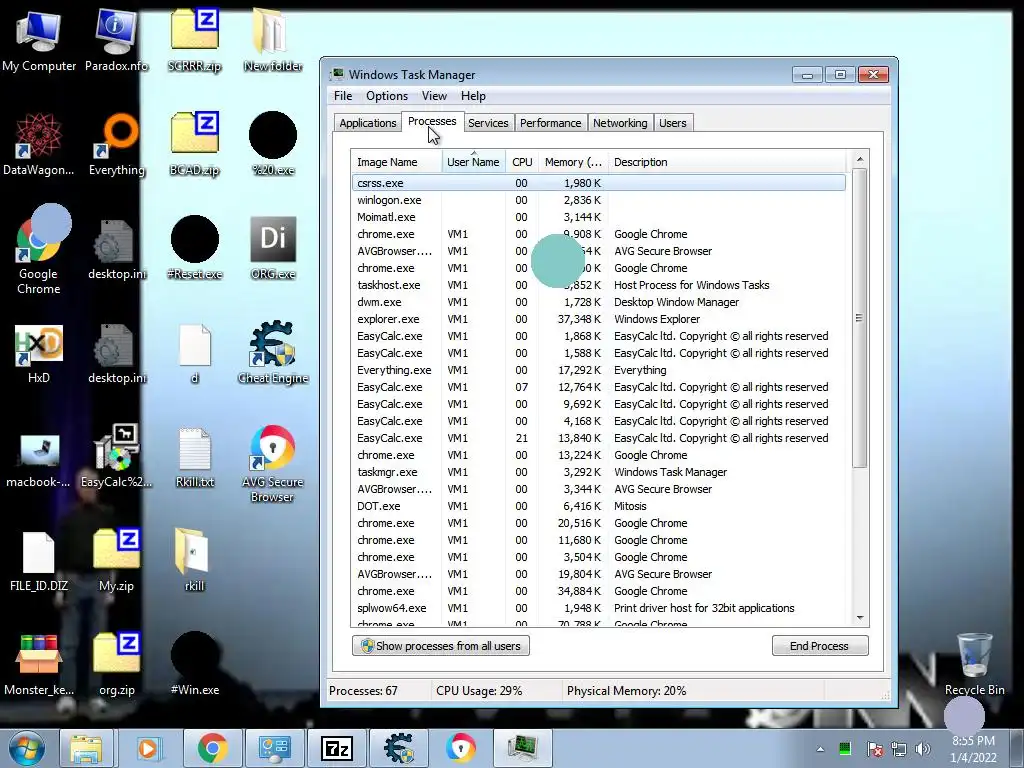Select My.zip archive icon

coord(116,560)
